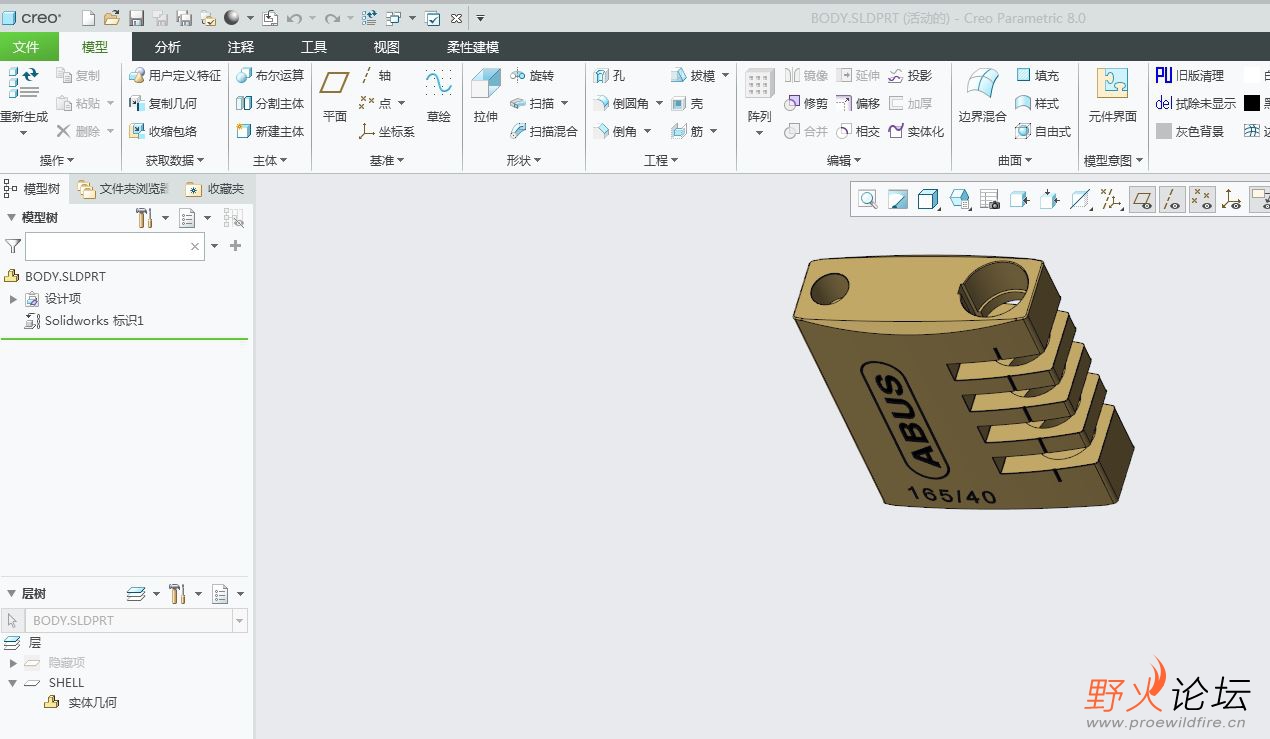Switch to the 工具 (Tools) ribbon tab
This screenshot has width=1270, height=739.
tap(314, 47)
